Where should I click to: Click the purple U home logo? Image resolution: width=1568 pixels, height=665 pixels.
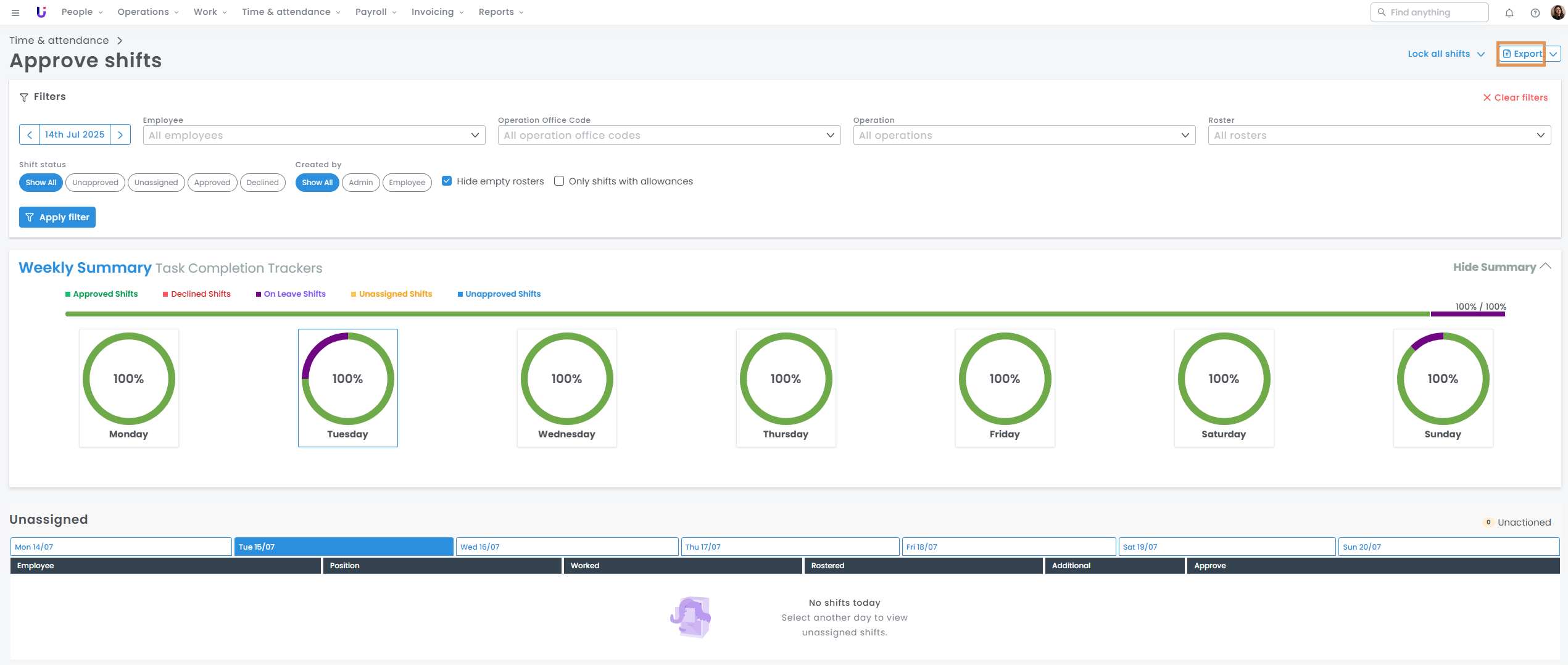(x=41, y=12)
